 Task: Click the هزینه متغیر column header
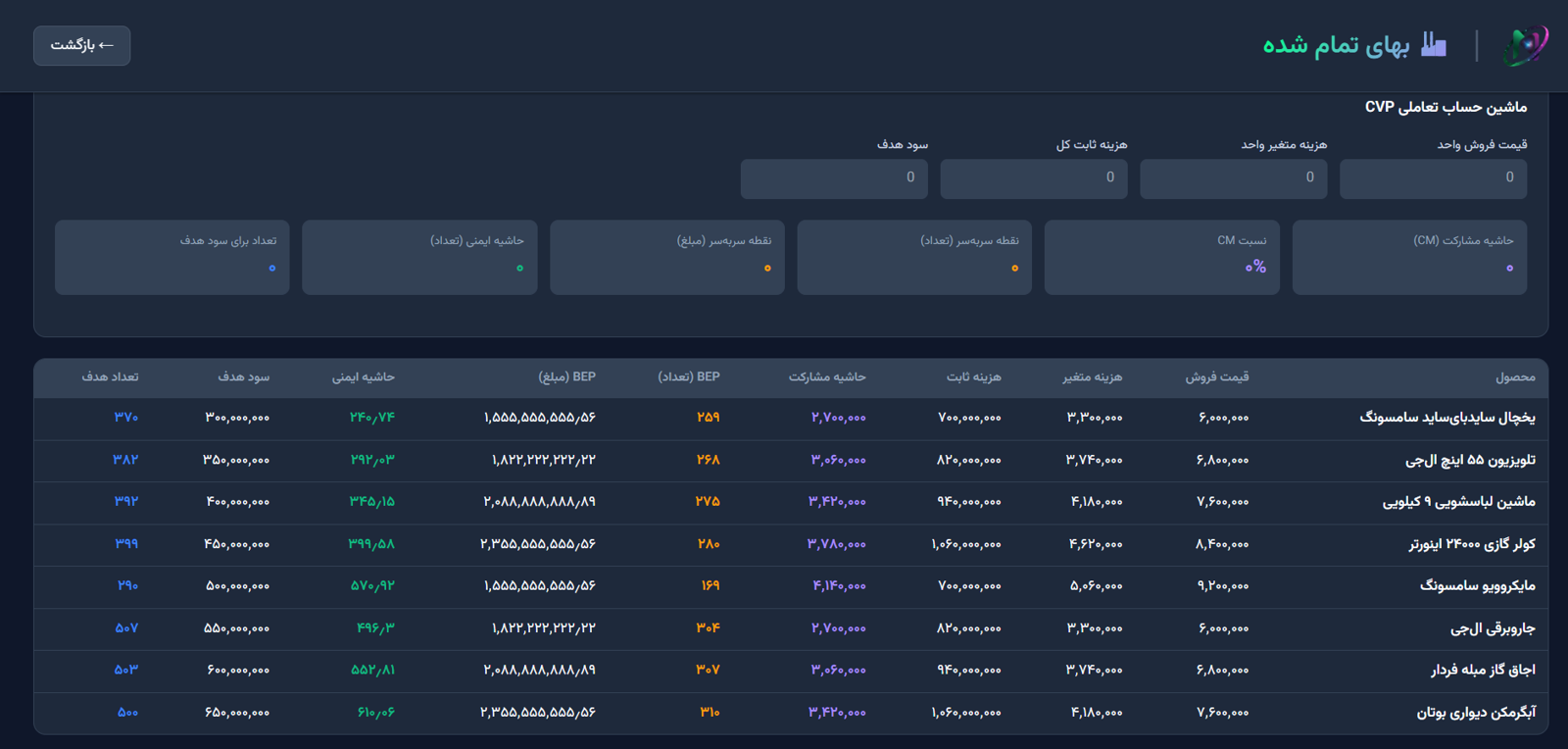(1093, 377)
